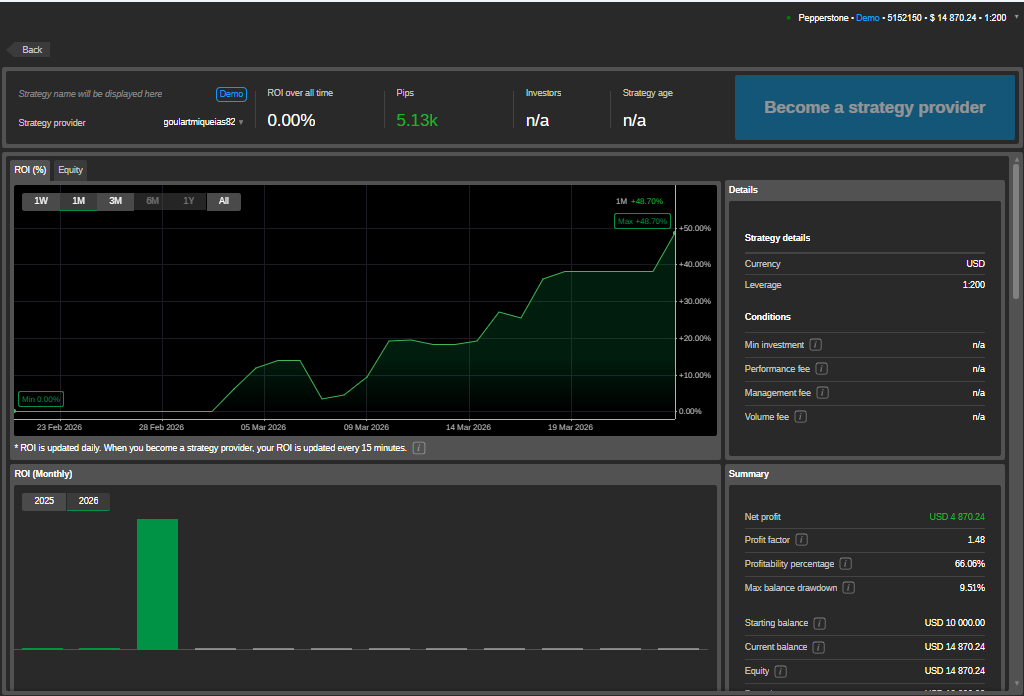Show 2025 monthly ROI
Screen dimensions: 1024x696
[45, 501]
